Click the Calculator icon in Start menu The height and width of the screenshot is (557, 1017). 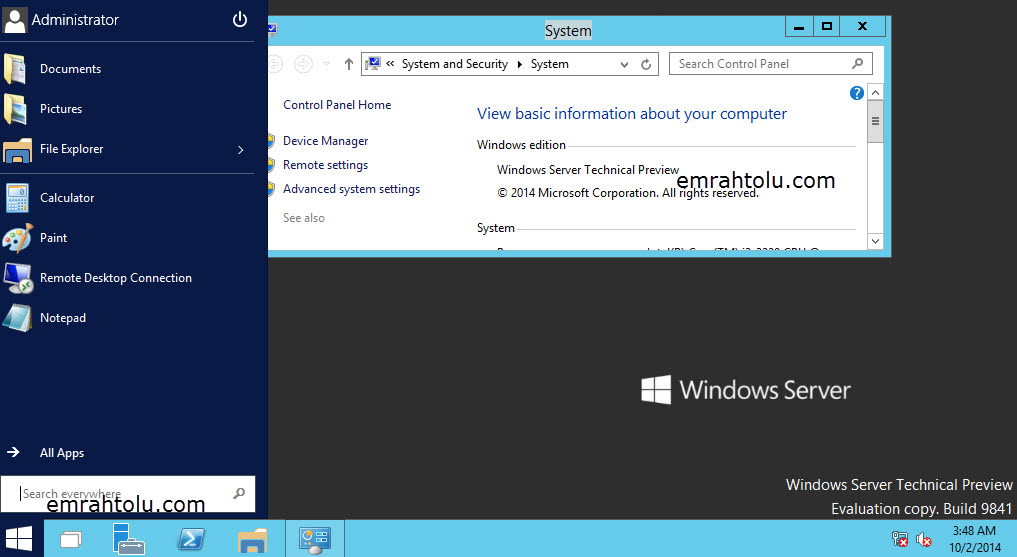pos(17,198)
